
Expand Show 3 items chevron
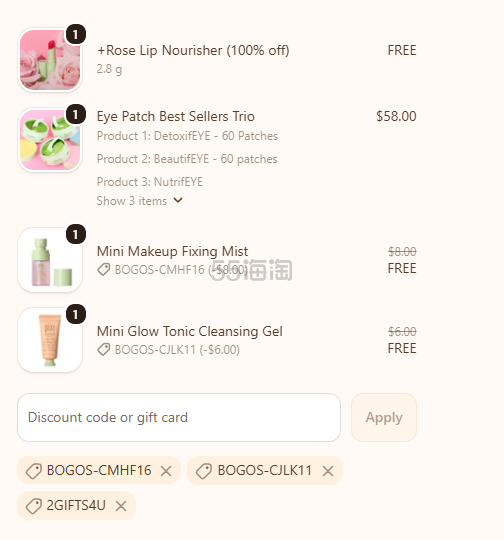tap(178, 200)
